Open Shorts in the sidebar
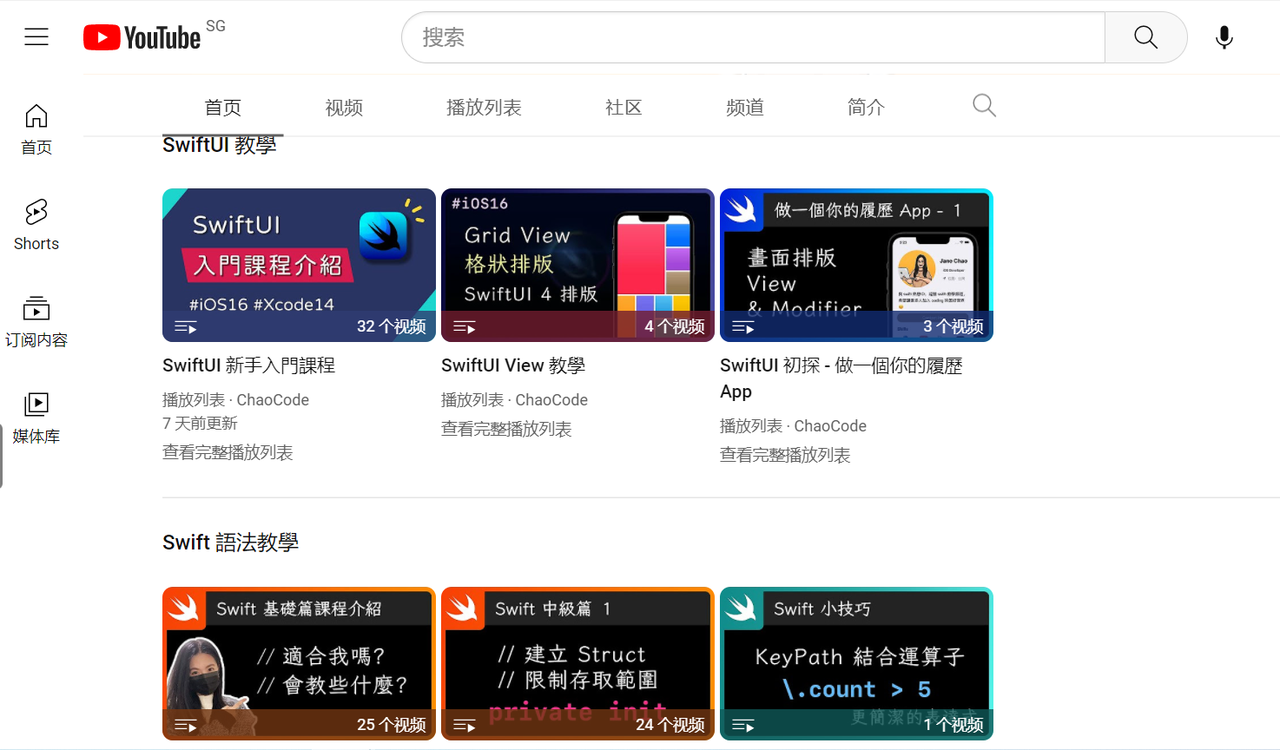This screenshot has width=1280, height=750. (x=36, y=225)
